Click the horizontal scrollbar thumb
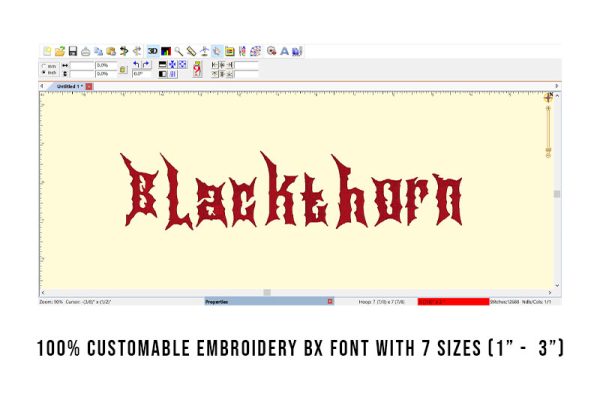The height and width of the screenshot is (400, 600). 267,292
